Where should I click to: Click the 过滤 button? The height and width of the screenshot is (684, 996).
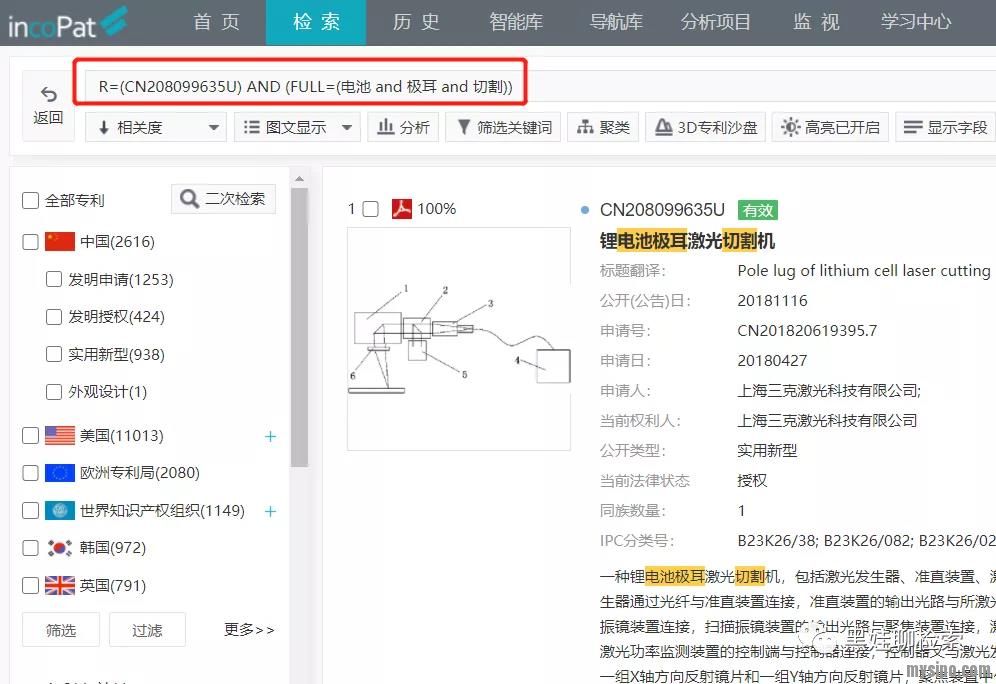147,630
